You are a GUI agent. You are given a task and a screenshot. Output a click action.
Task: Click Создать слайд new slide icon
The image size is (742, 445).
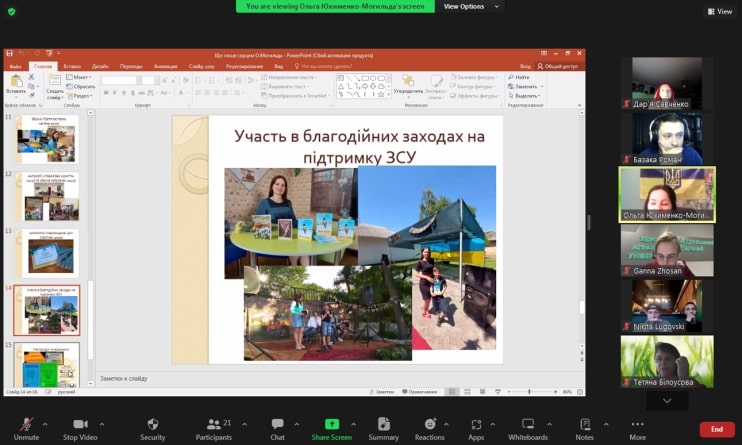[x=54, y=80]
